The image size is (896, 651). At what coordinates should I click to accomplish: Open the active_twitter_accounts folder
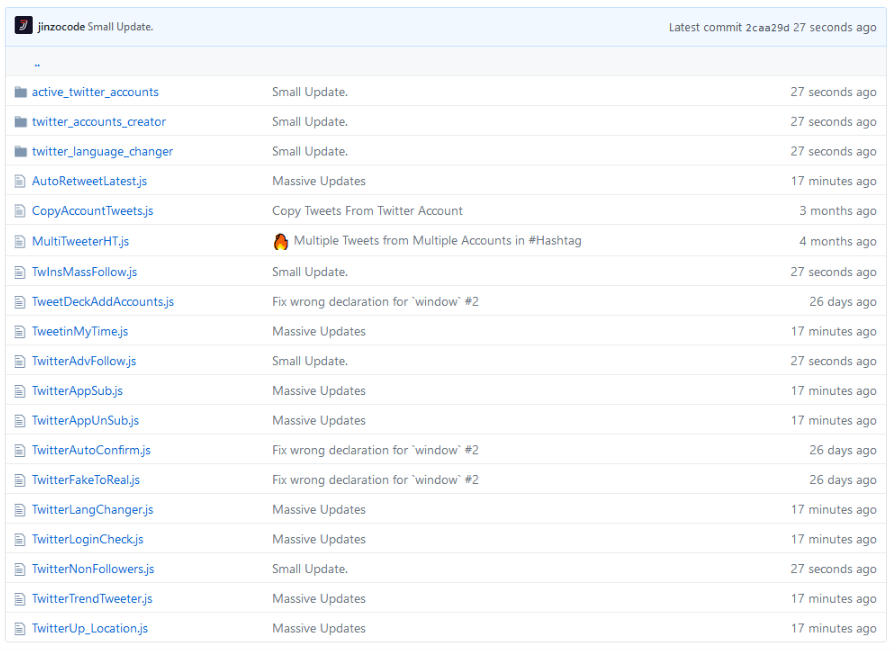[95, 92]
